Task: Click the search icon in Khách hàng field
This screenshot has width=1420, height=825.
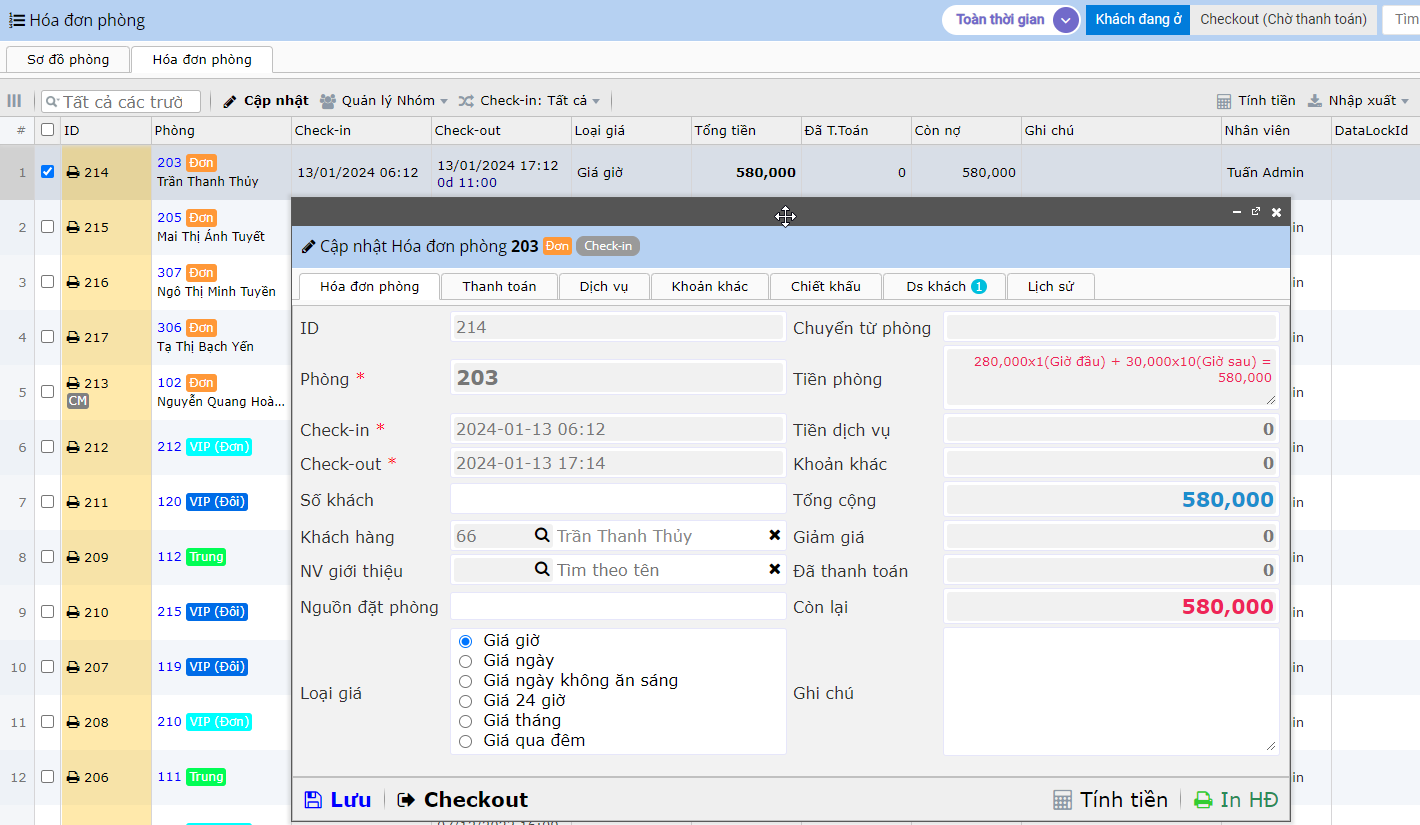Action: (x=542, y=536)
